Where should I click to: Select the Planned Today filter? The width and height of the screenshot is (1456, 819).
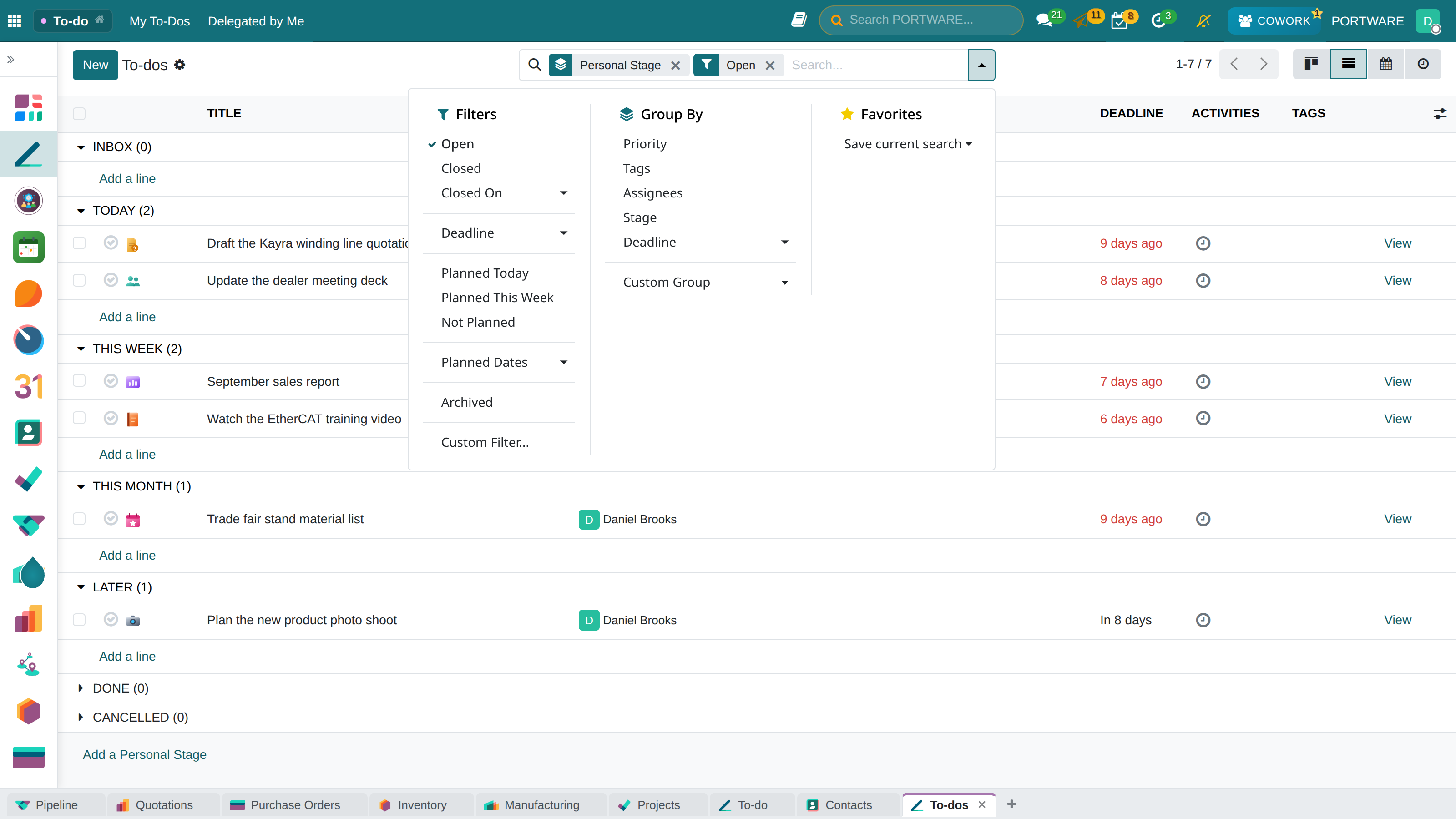485,273
